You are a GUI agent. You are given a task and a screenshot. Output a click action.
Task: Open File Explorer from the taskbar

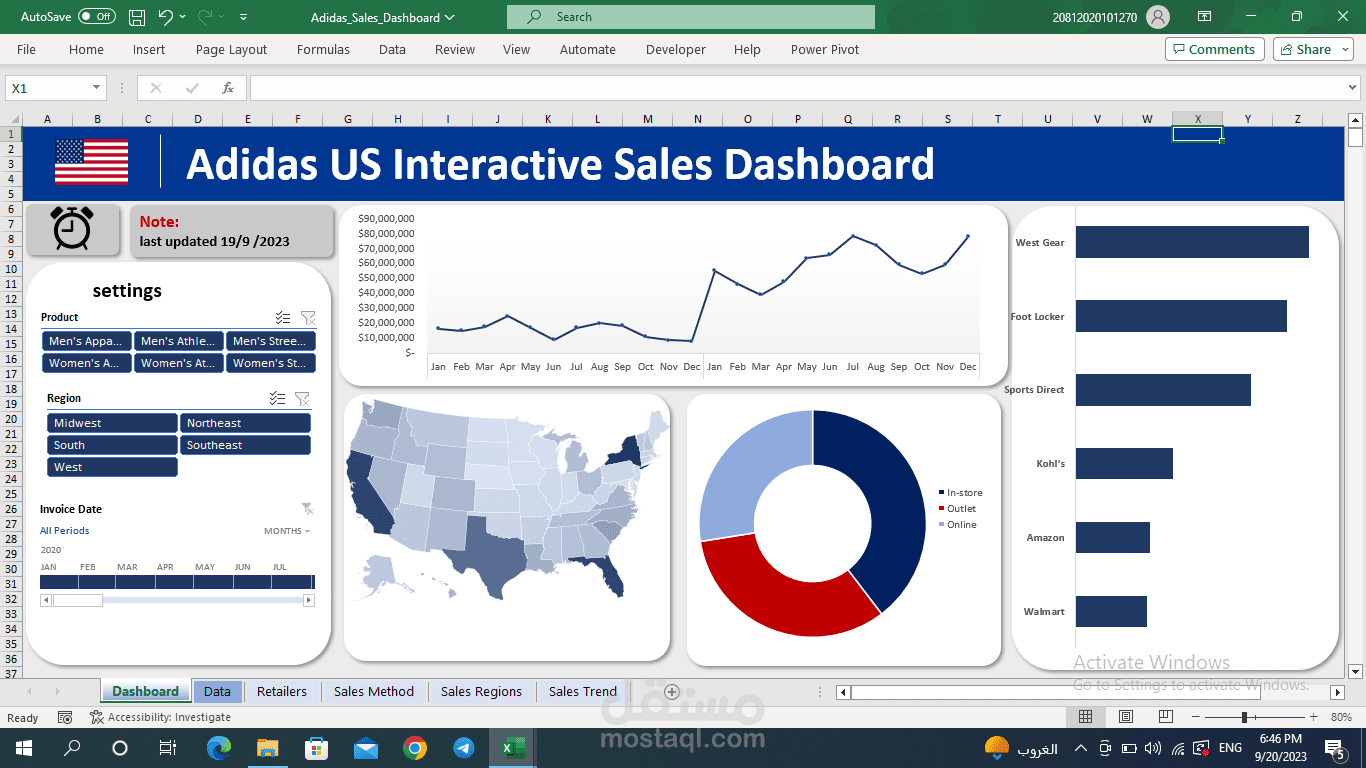267,748
